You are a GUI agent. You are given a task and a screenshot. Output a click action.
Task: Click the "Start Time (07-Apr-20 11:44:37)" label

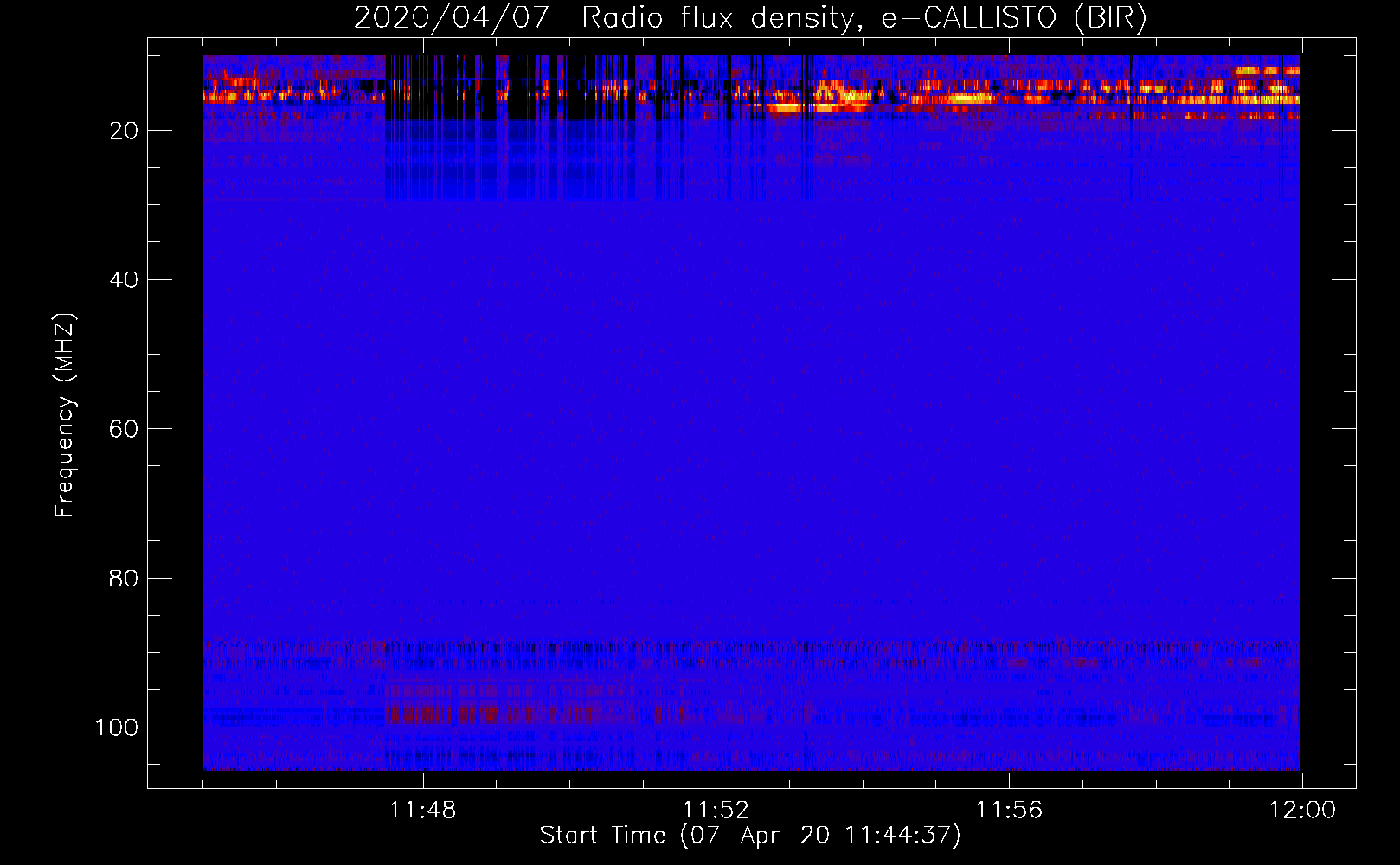click(750, 836)
